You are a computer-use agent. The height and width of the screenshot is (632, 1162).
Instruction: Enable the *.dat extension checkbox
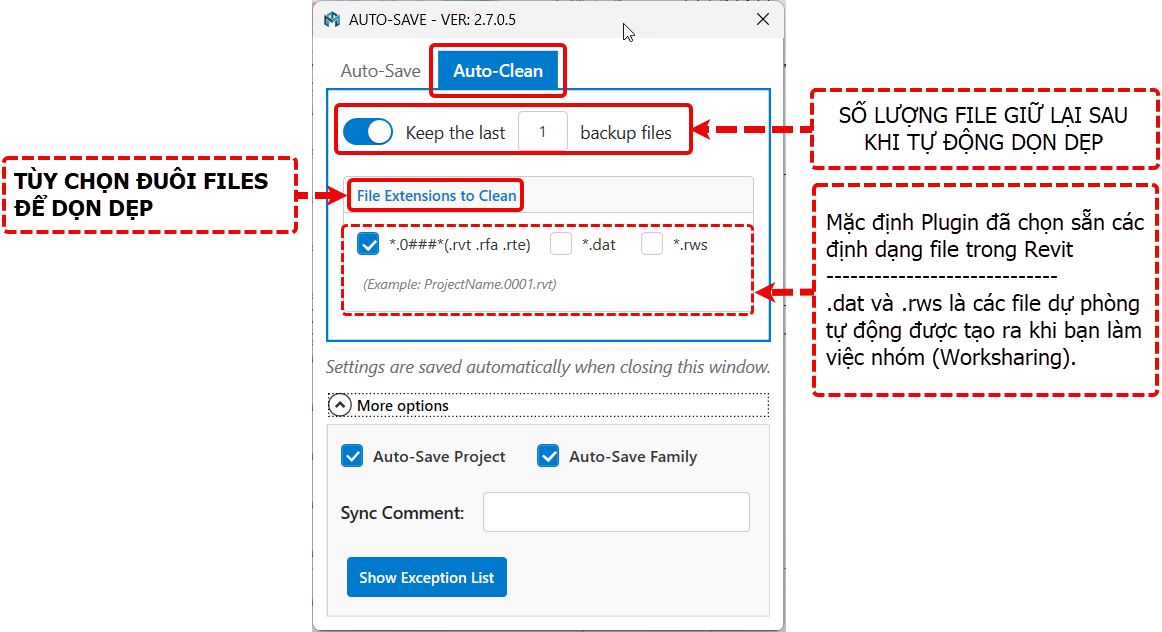click(561, 244)
